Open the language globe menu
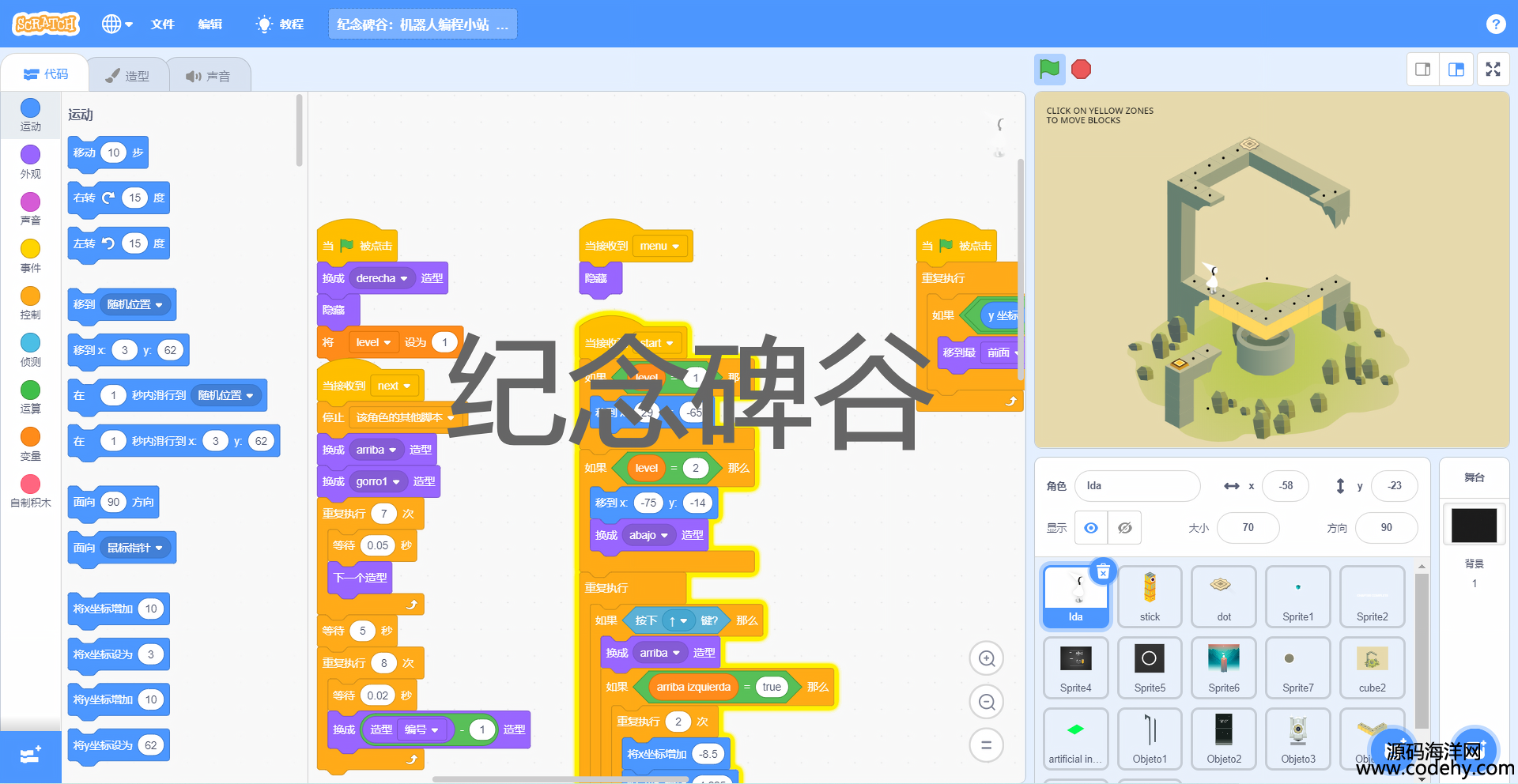1518x784 pixels. (116, 24)
